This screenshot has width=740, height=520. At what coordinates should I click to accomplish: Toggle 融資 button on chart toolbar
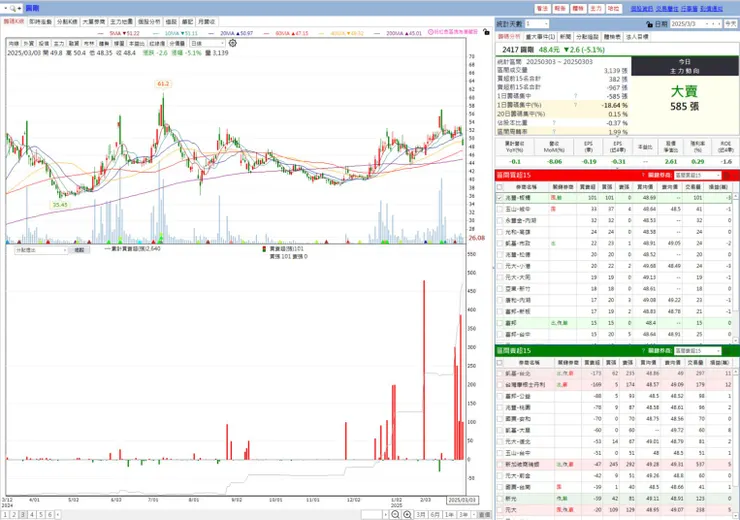(x=74, y=43)
